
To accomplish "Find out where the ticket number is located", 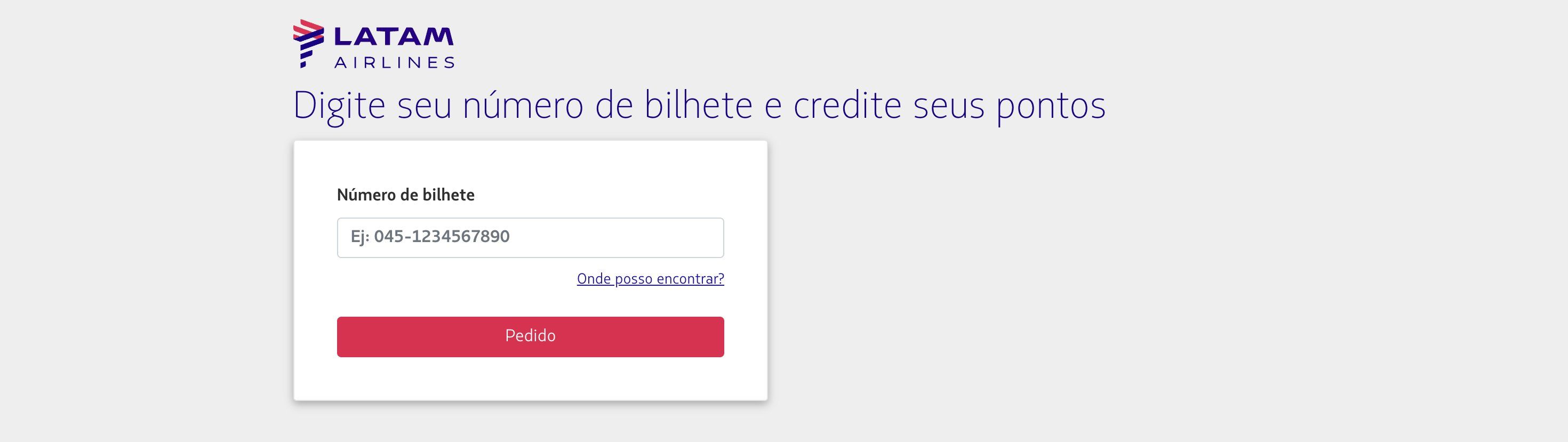I will pos(650,279).
